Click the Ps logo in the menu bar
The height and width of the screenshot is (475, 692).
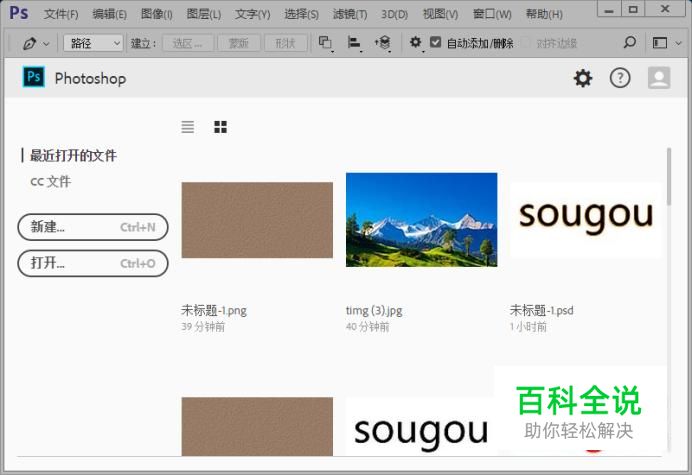[19, 13]
